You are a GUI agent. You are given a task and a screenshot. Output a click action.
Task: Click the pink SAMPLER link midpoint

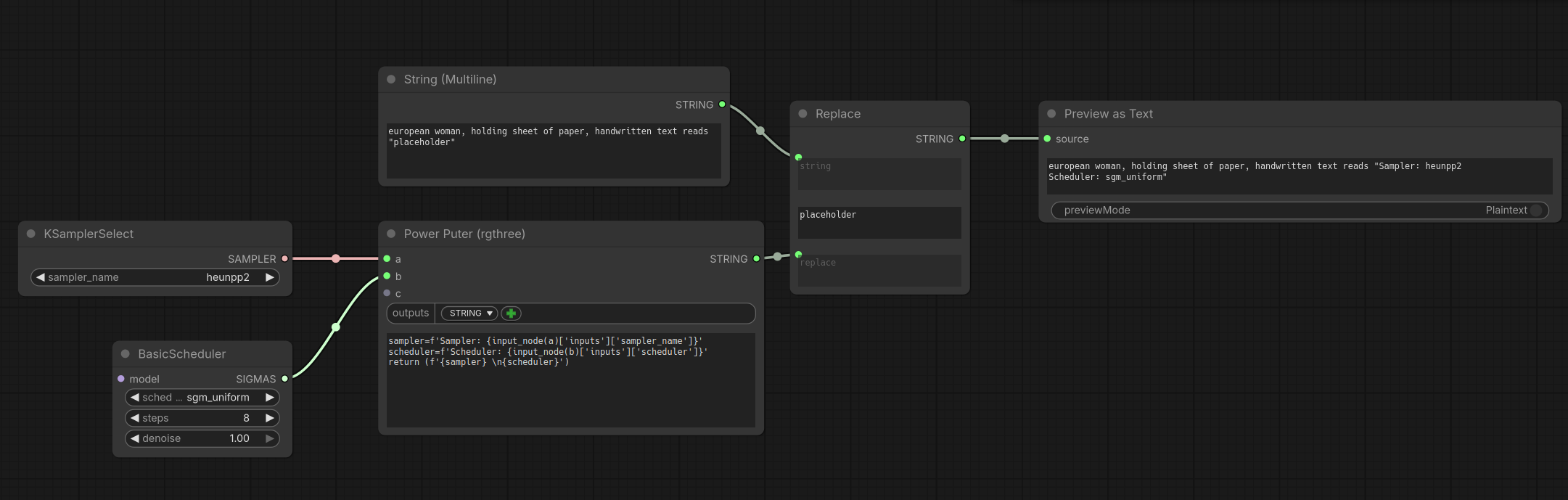[x=336, y=258]
